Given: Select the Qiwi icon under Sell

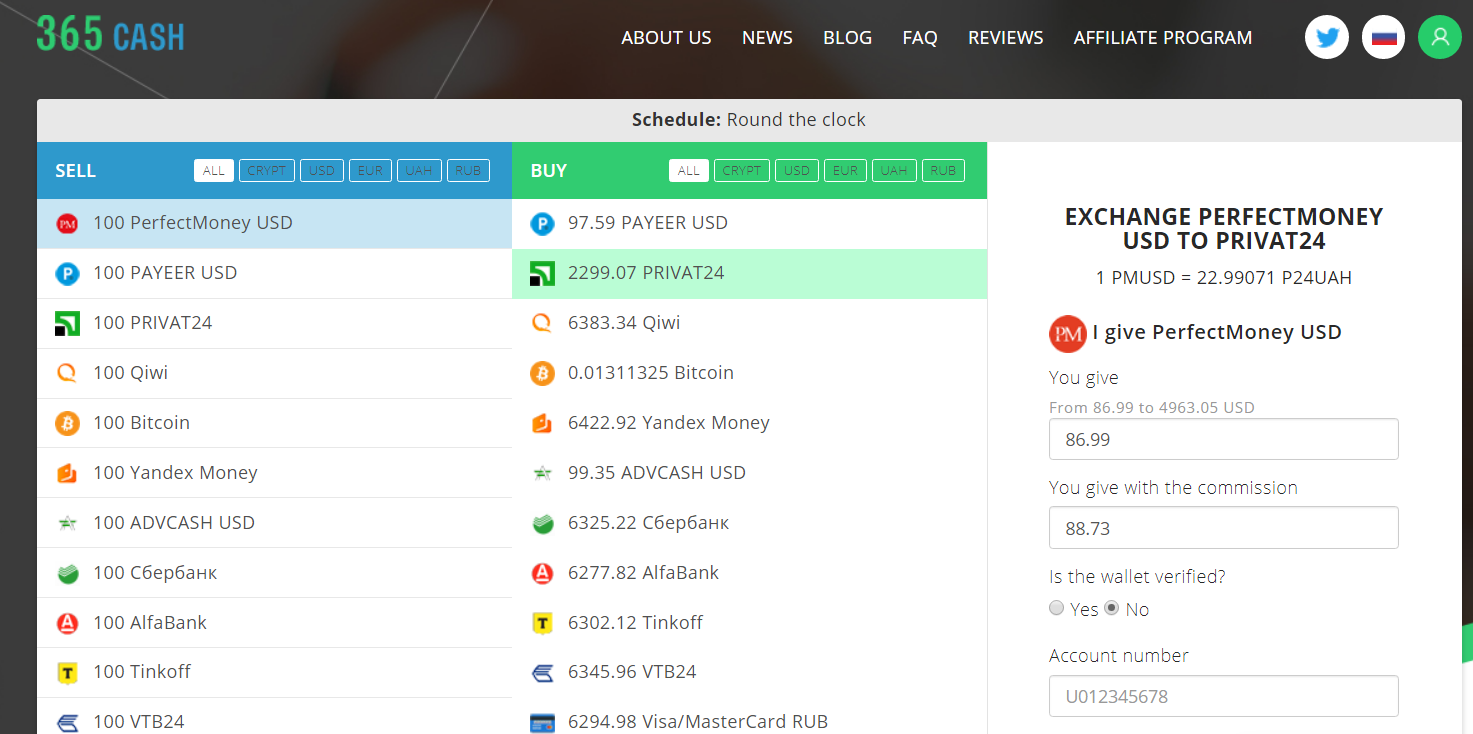Looking at the screenshot, I should pos(67,373).
